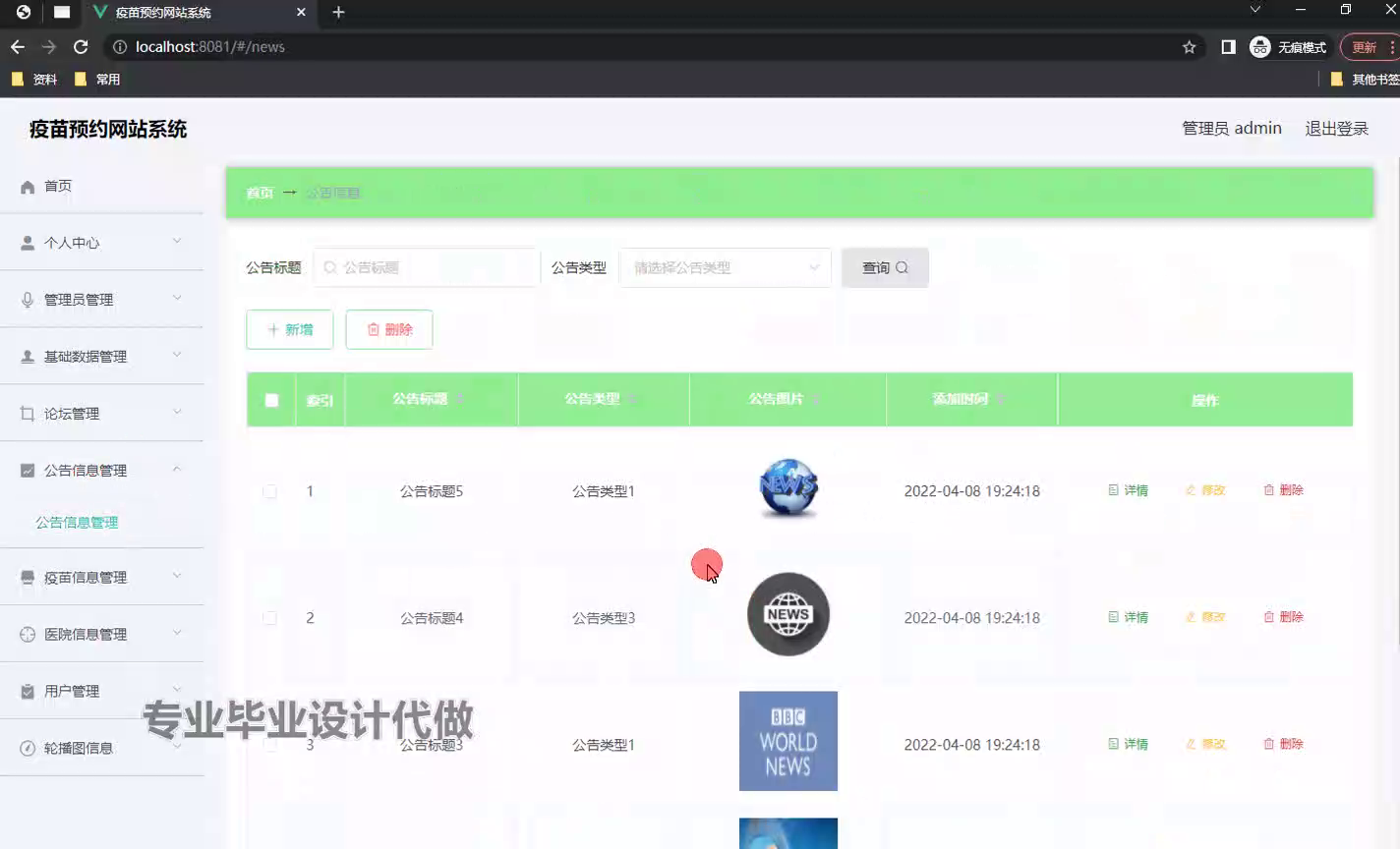Click 删除 batch delete button
This screenshot has height=849, width=1400.
coord(389,329)
